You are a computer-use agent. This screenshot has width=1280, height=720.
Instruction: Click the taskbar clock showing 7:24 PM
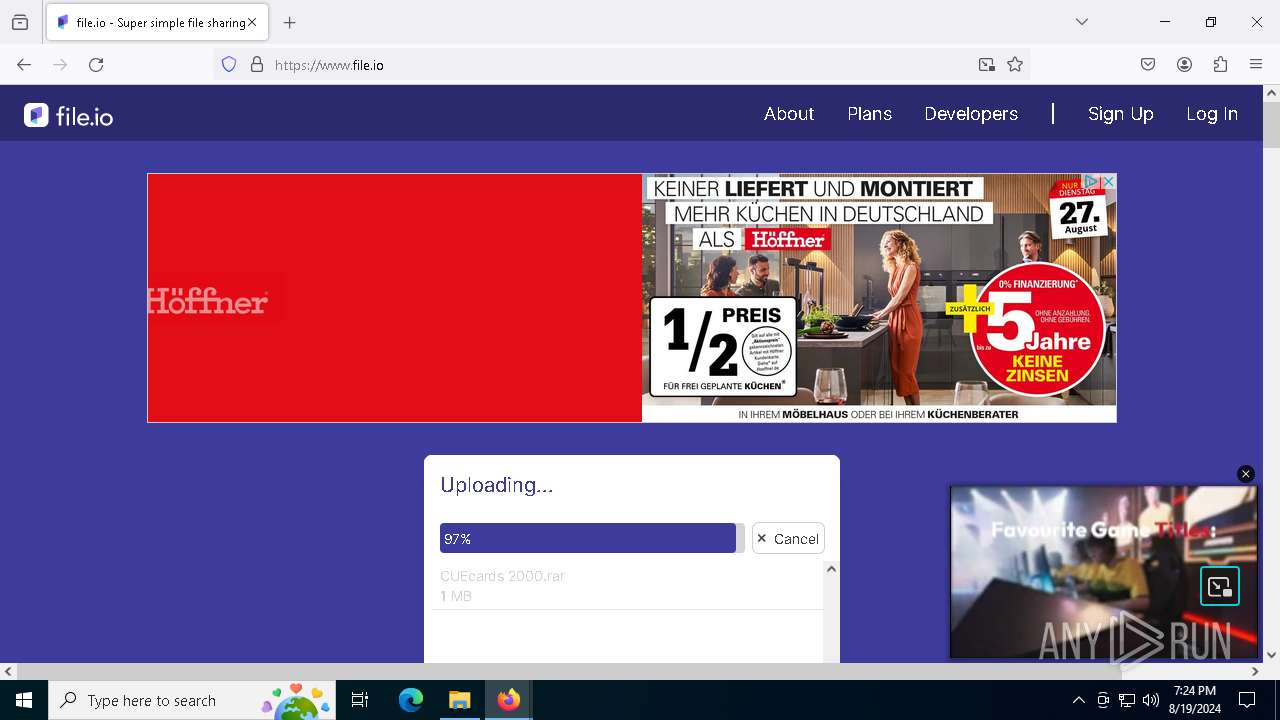click(x=1195, y=700)
